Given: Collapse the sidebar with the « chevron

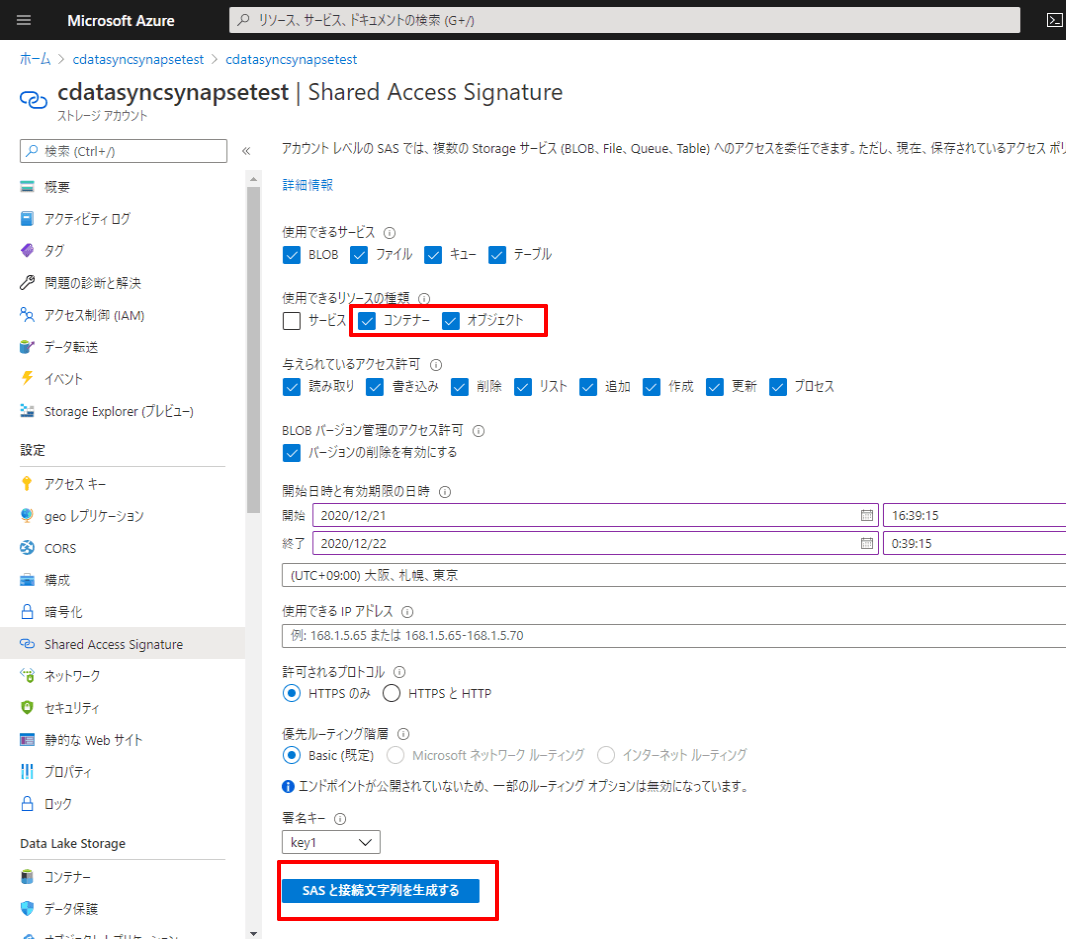Looking at the screenshot, I should click(246, 151).
